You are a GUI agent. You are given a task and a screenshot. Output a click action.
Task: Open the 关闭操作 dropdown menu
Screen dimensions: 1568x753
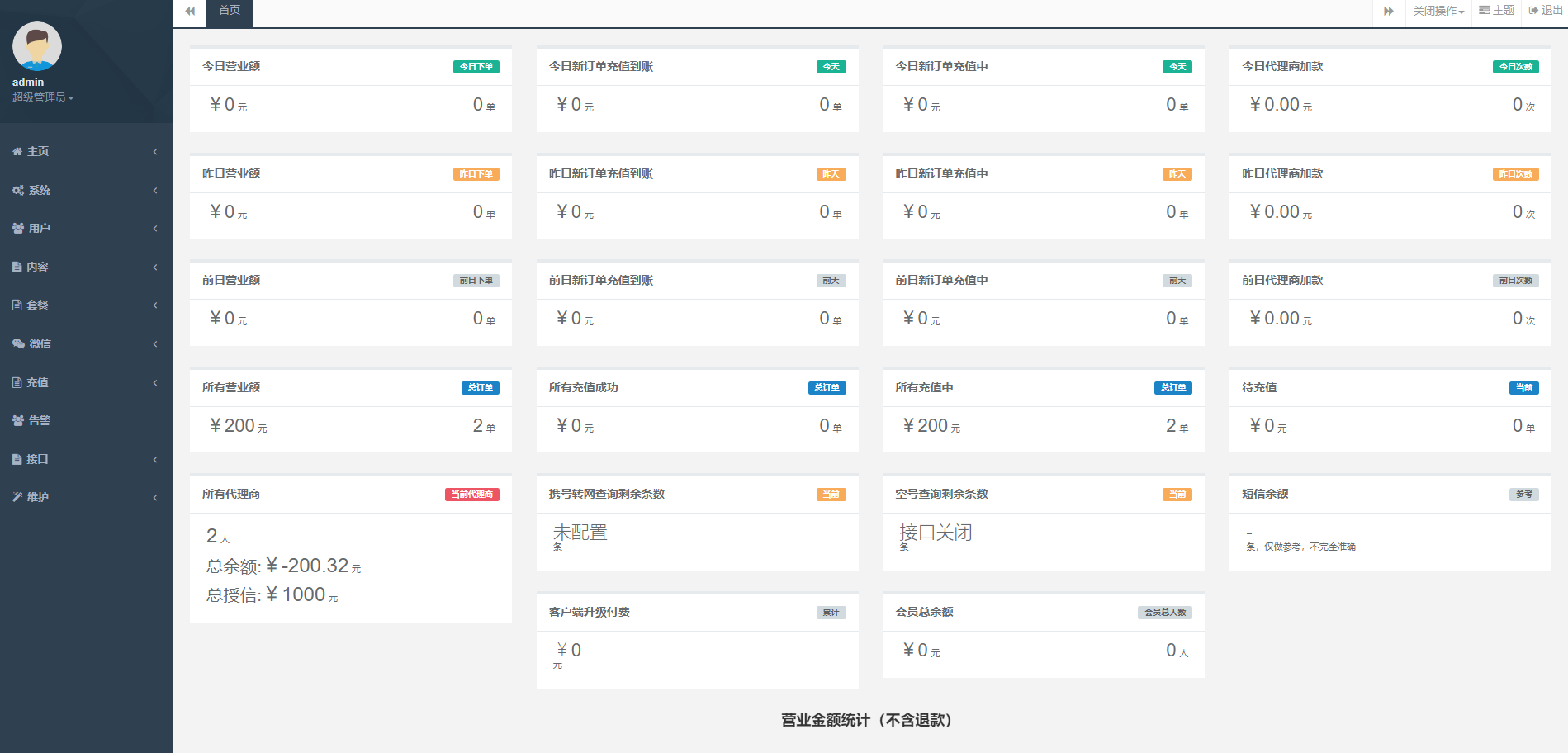click(1438, 12)
